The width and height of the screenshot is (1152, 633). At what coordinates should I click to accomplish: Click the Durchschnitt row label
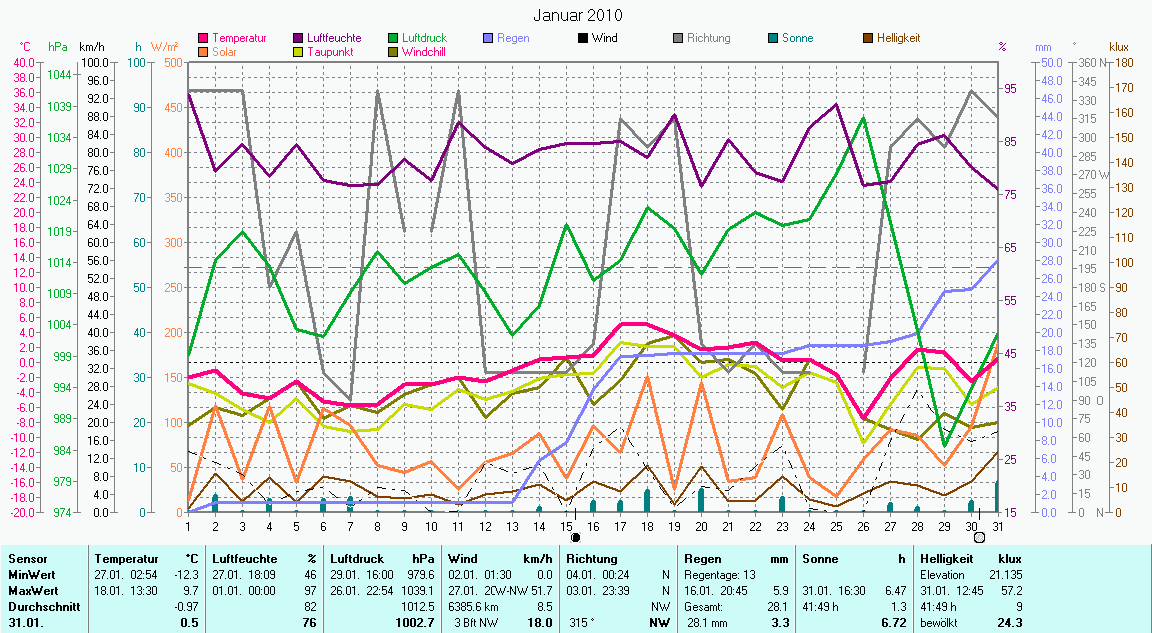40,606
